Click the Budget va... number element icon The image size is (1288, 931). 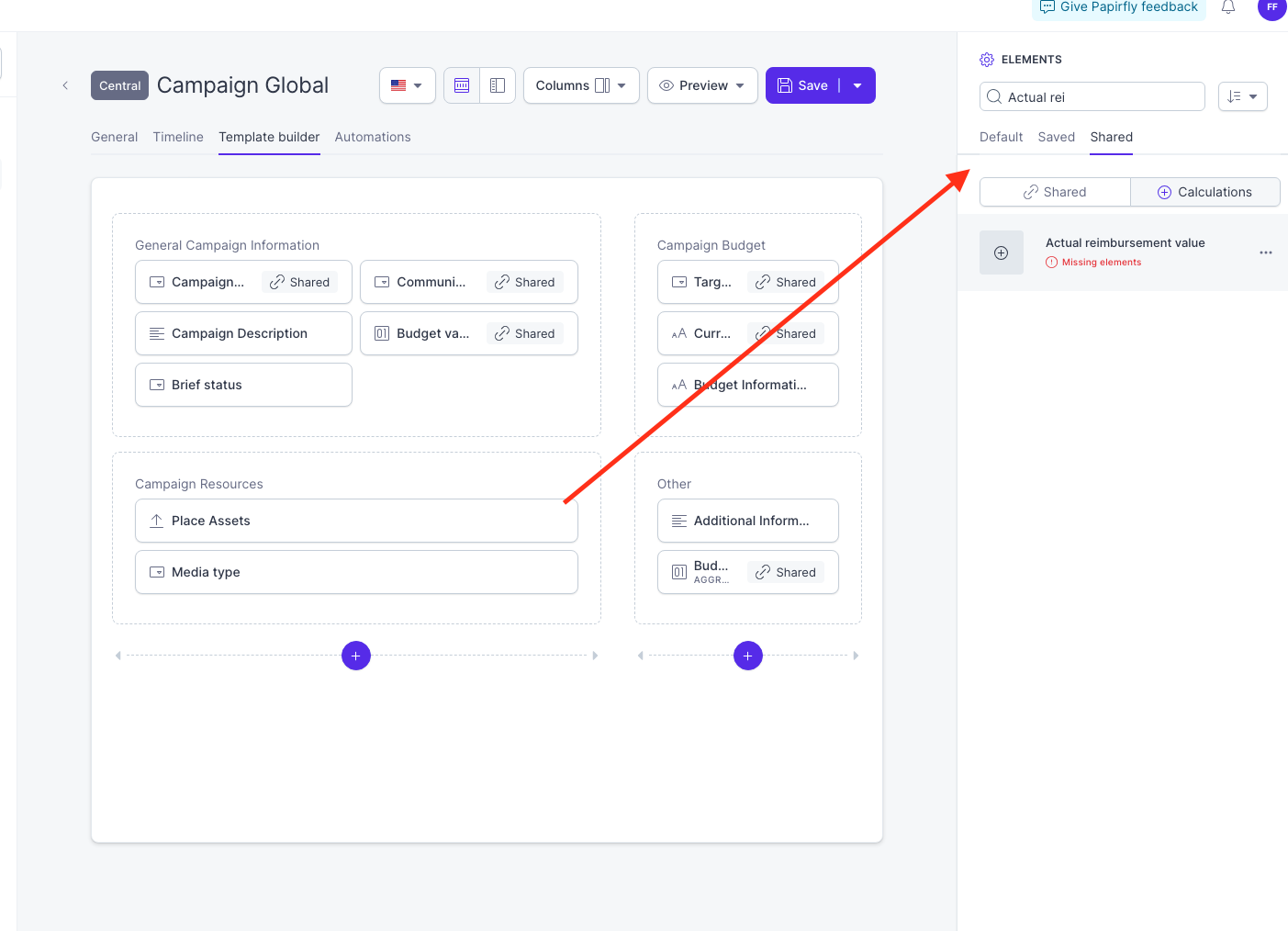coord(382,333)
